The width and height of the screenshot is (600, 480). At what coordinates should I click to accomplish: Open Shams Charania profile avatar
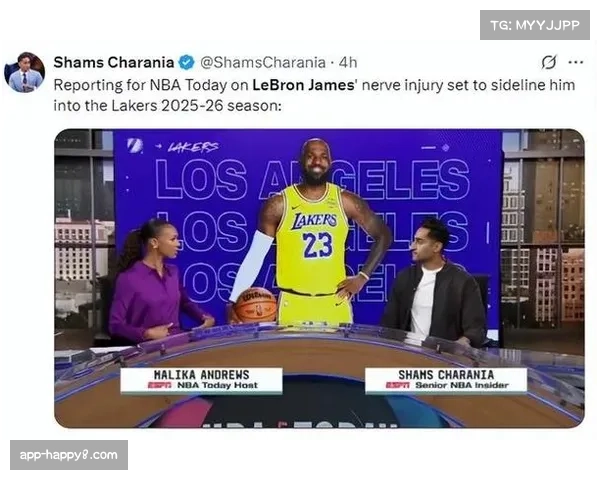click(24, 72)
